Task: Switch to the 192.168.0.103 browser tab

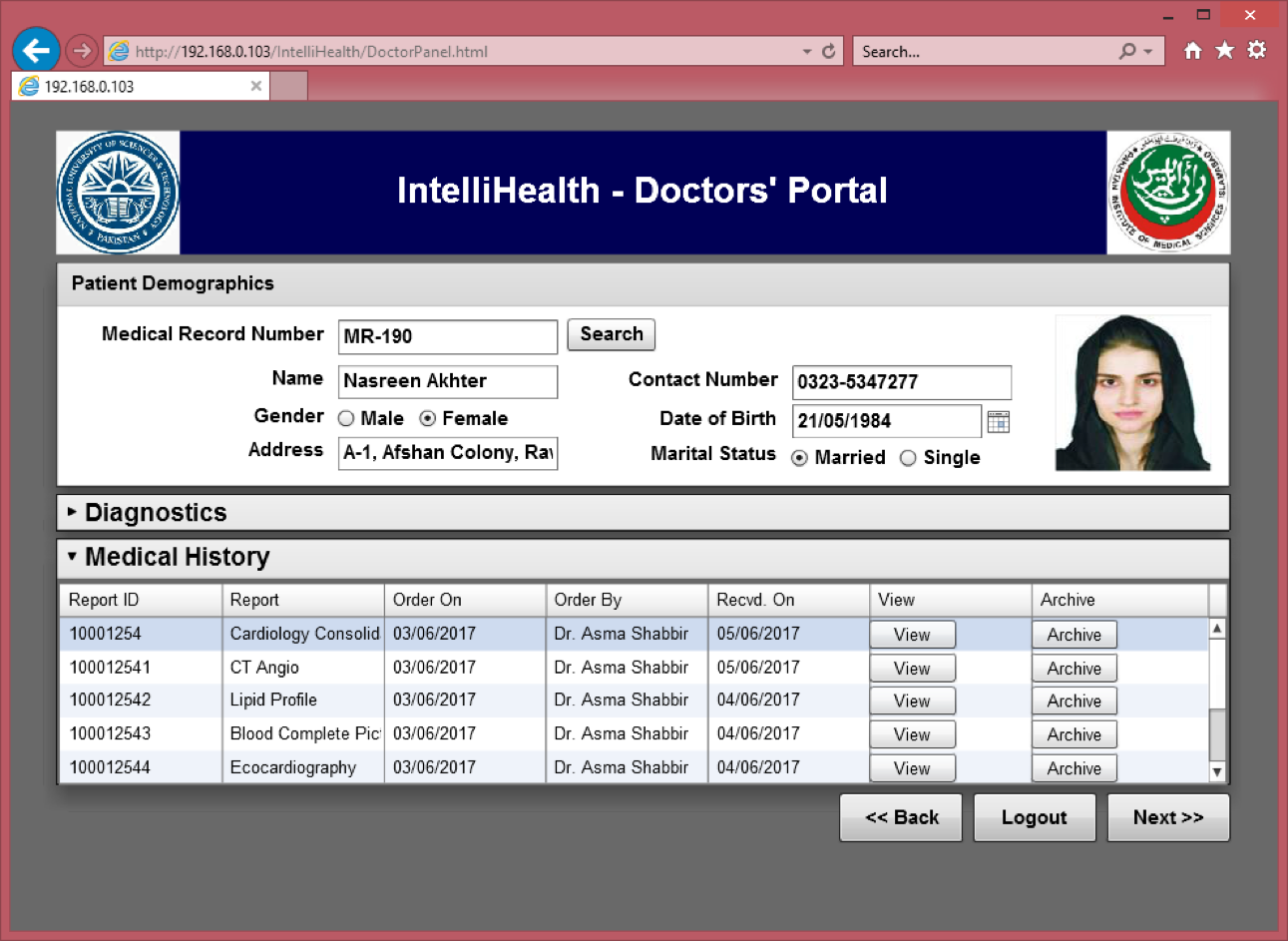Action: tap(130, 87)
